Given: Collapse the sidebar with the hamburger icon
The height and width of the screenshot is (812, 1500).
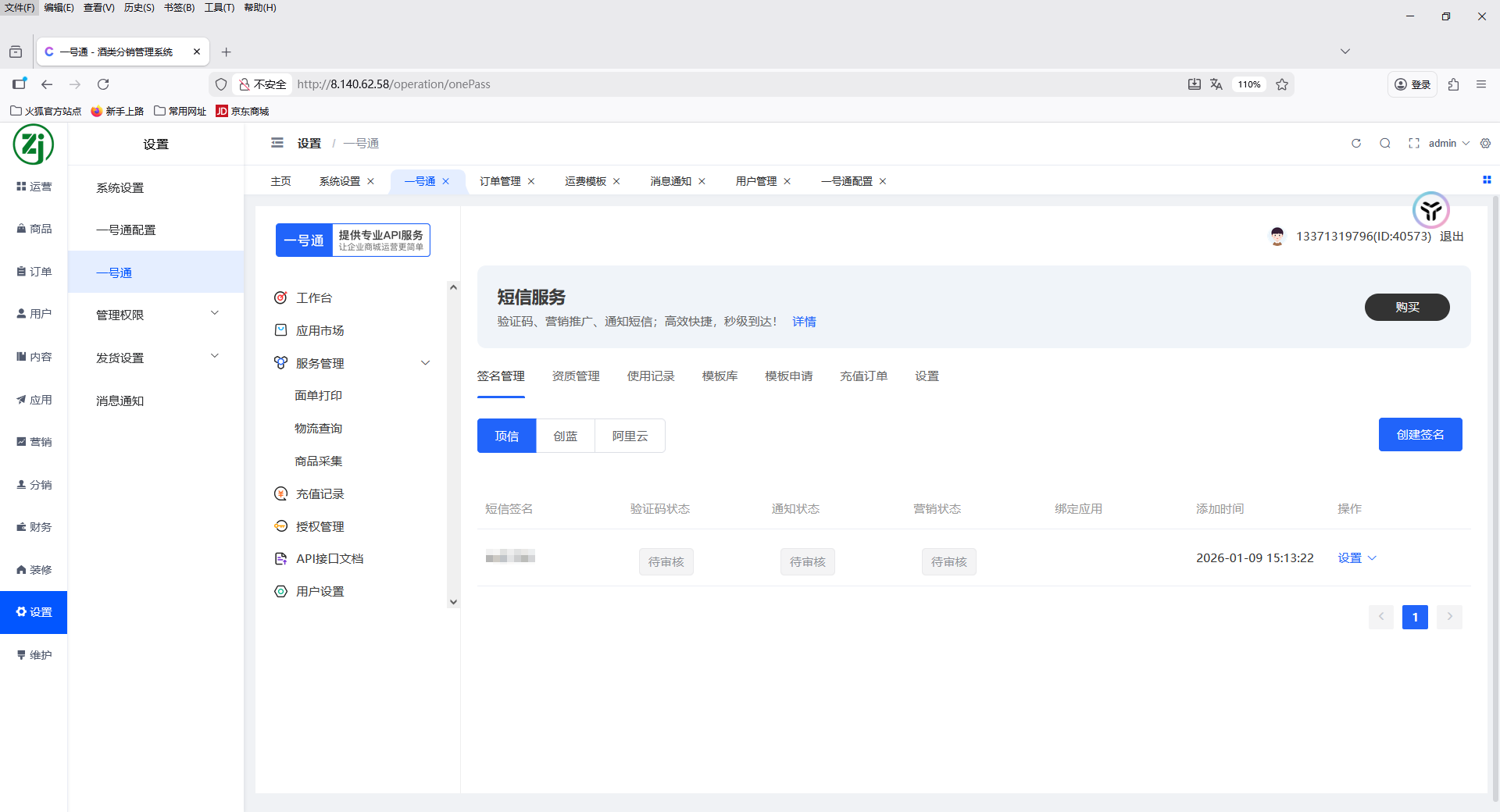Looking at the screenshot, I should [277, 143].
